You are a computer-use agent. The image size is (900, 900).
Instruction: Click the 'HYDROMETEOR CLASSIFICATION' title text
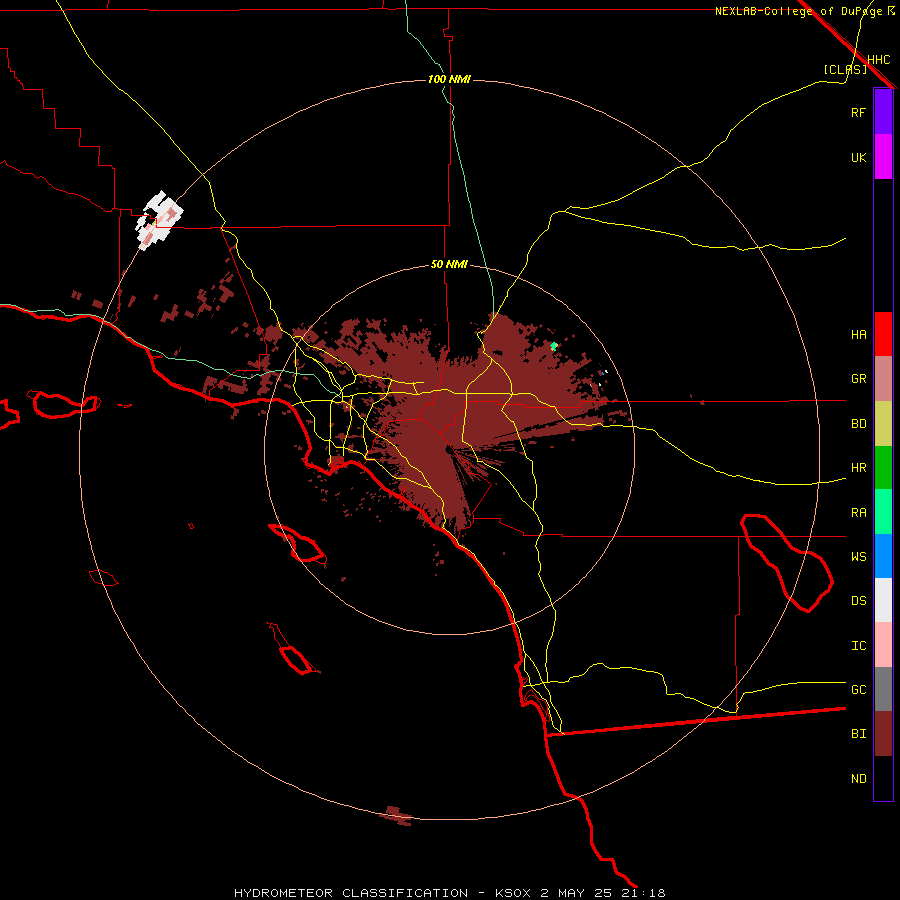click(x=351, y=893)
